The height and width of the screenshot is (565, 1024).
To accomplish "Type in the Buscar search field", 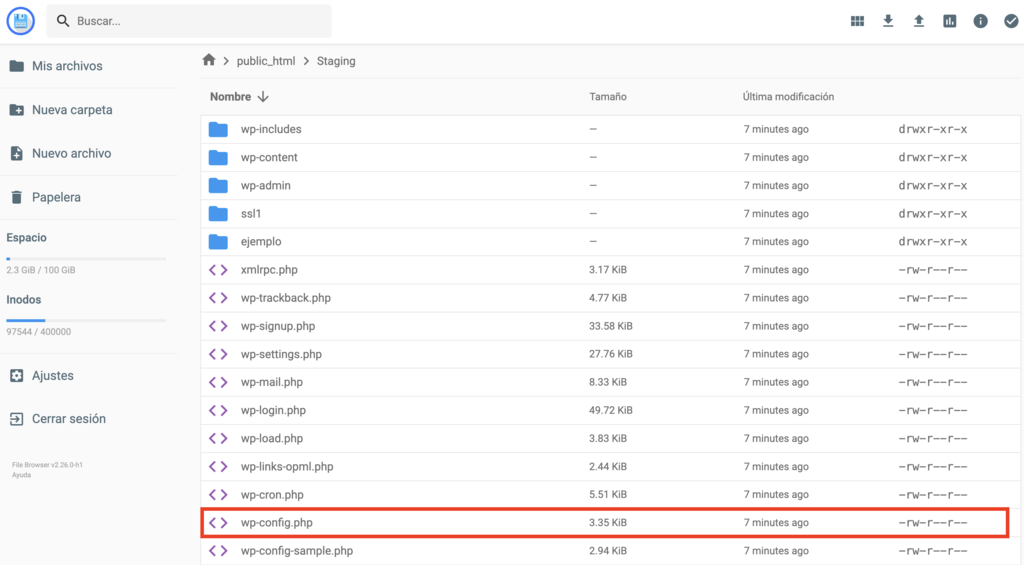I will click(200, 21).
